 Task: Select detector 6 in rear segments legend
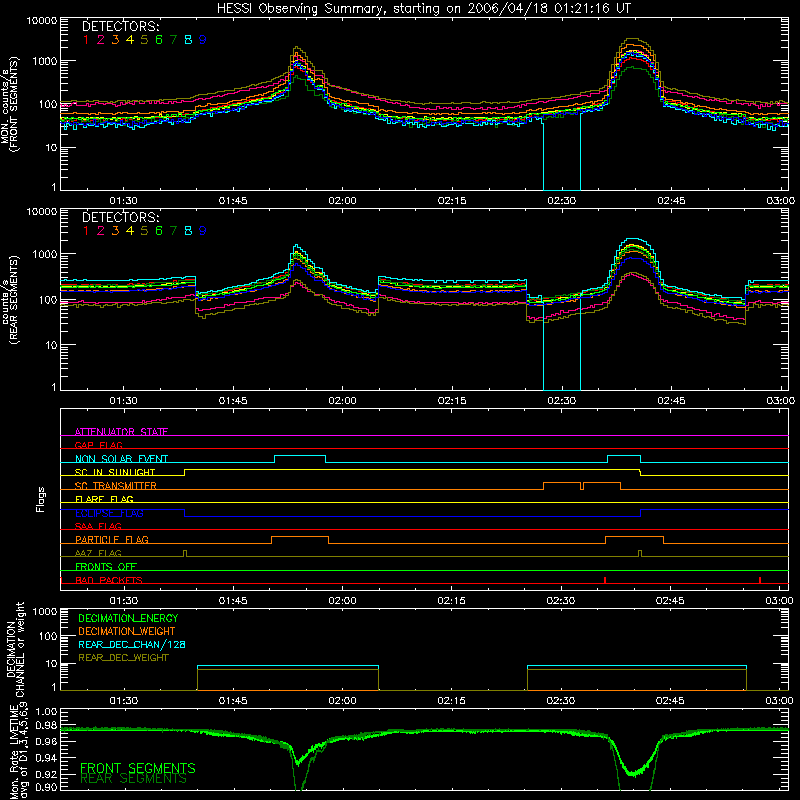click(159, 231)
